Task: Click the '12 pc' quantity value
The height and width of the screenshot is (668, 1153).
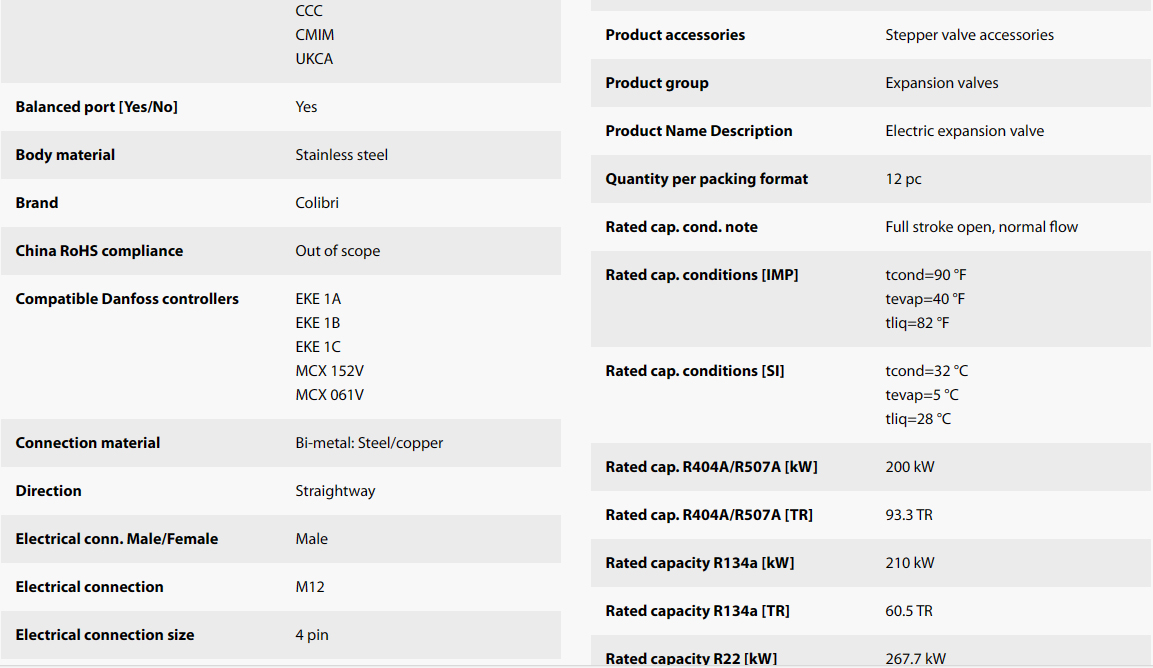Action: click(903, 179)
